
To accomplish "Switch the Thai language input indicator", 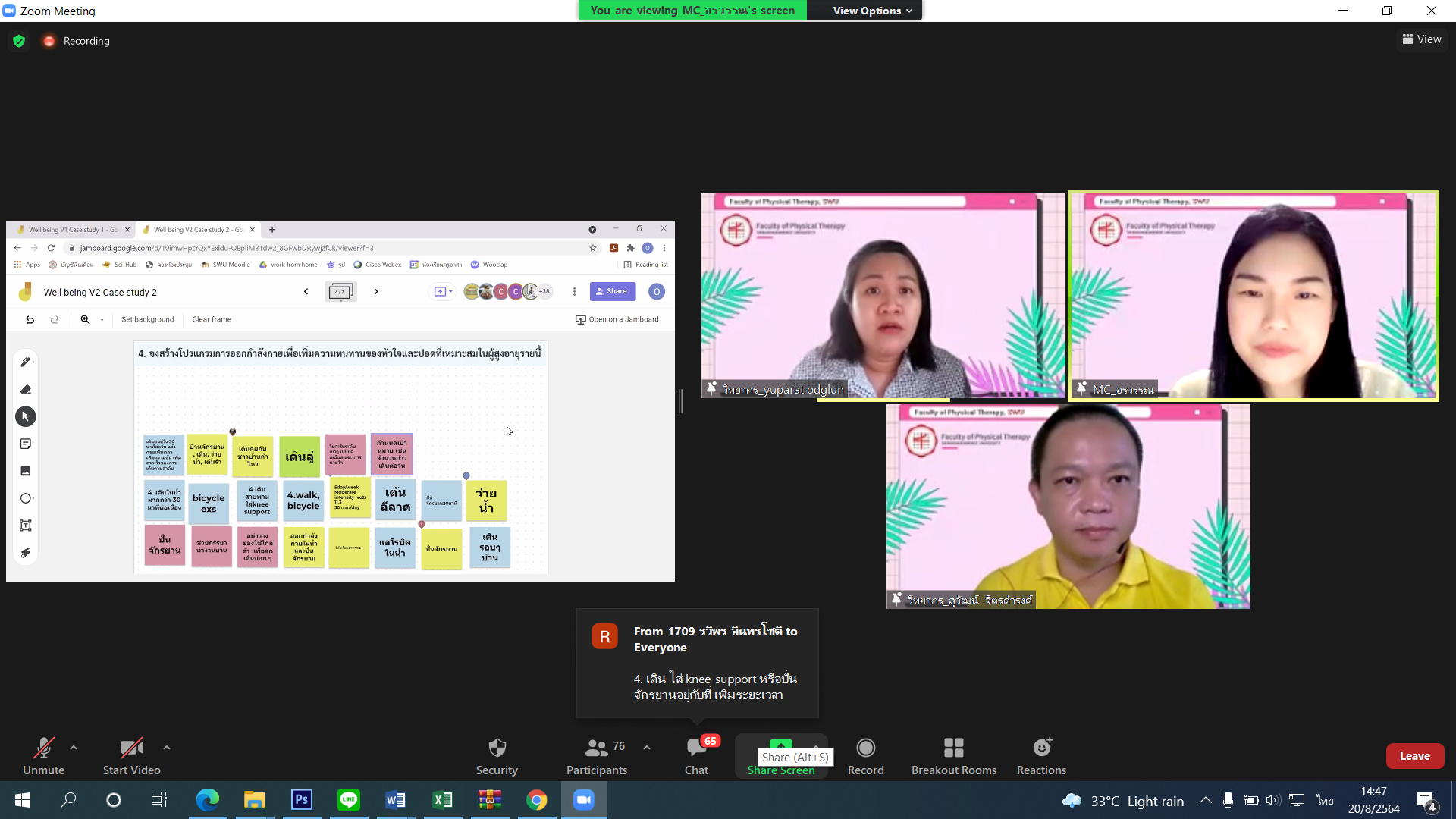I will point(1325,800).
